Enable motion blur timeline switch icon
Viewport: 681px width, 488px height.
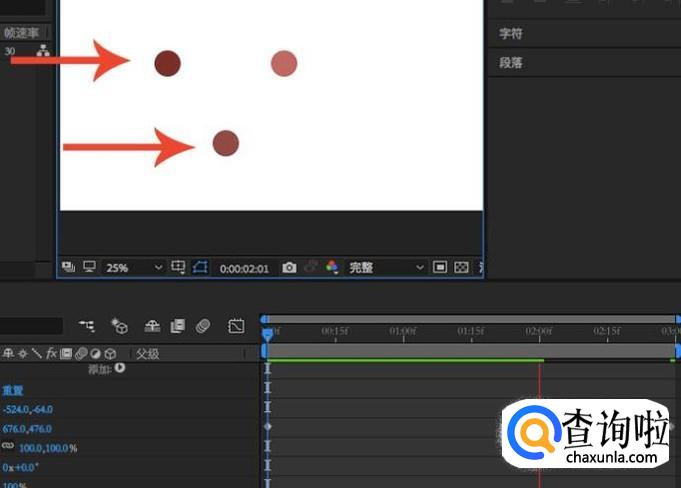[203, 326]
